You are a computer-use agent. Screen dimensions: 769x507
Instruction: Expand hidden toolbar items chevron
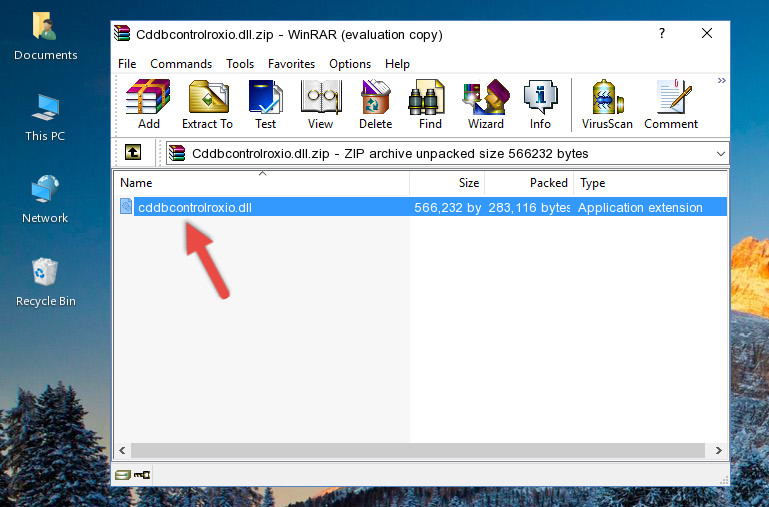click(x=721, y=80)
